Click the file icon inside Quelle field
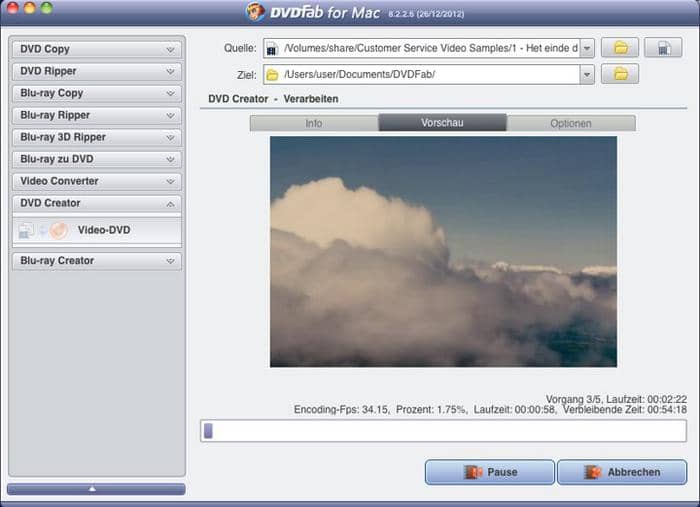 point(272,48)
